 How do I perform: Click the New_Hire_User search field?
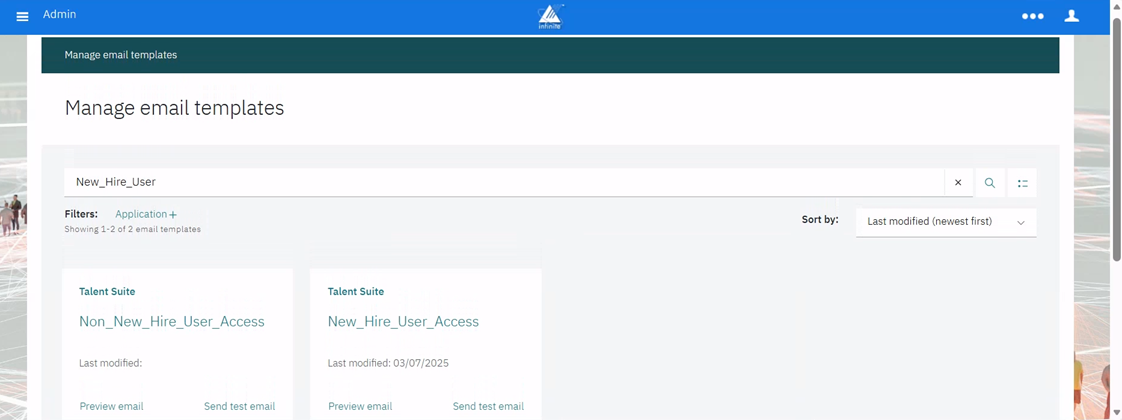500,183
